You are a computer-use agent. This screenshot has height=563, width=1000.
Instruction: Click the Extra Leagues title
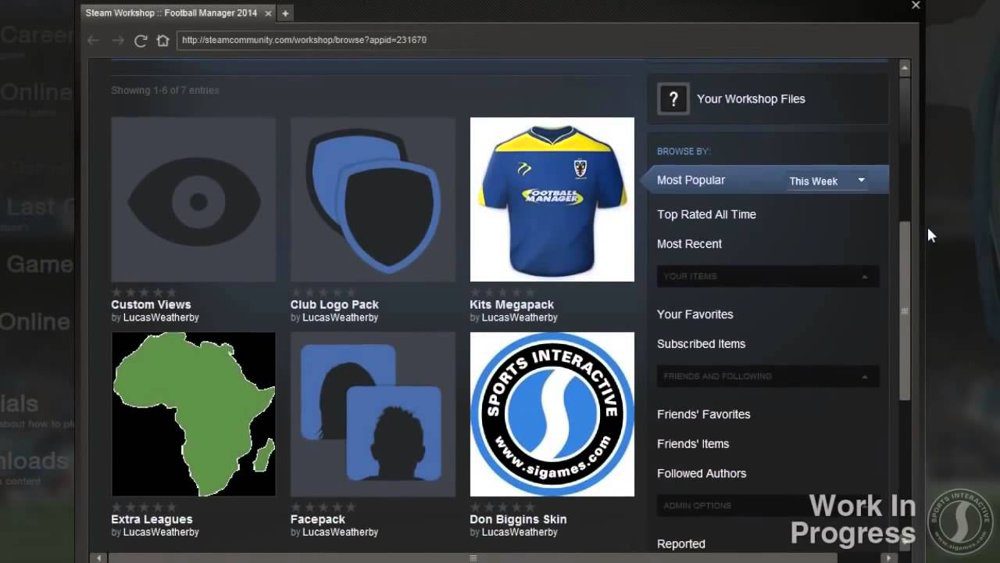click(152, 520)
